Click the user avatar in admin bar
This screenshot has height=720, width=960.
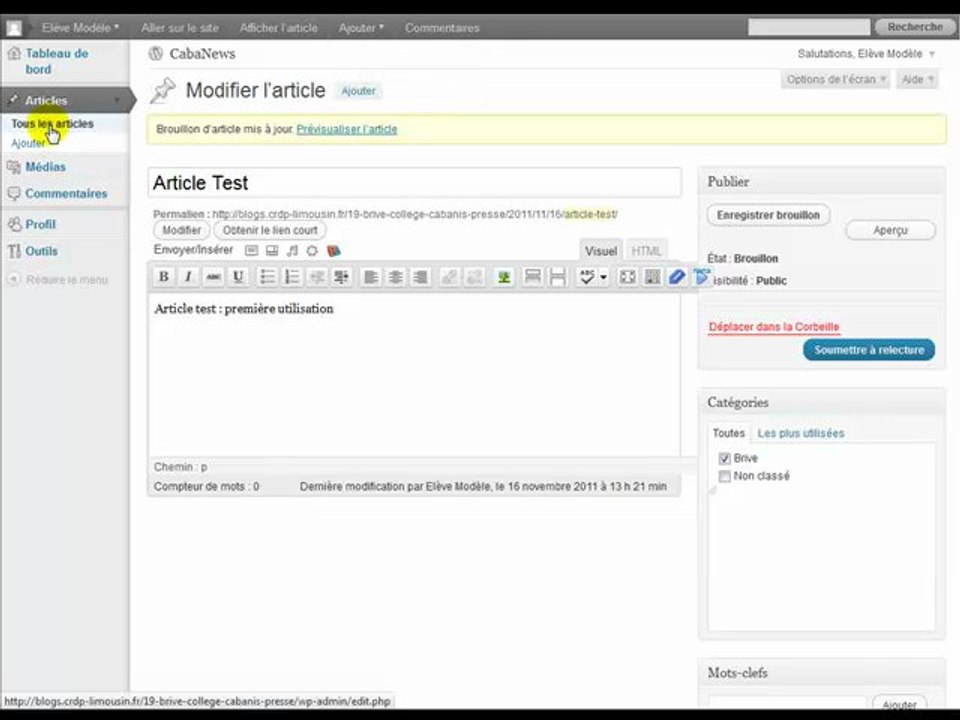point(14,28)
